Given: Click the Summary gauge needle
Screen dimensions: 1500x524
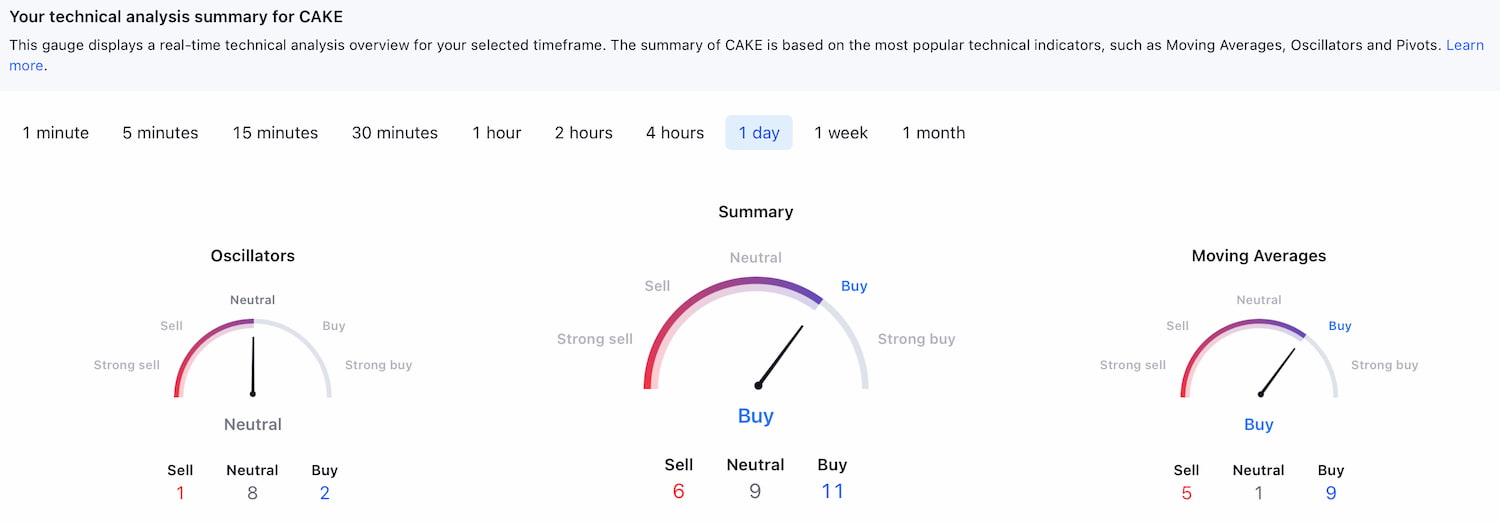Looking at the screenshot, I should pyautogui.click(x=781, y=356).
